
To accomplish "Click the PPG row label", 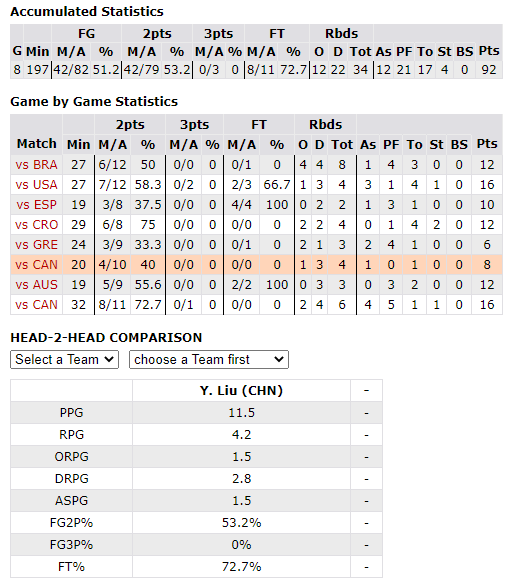I will point(71,413).
